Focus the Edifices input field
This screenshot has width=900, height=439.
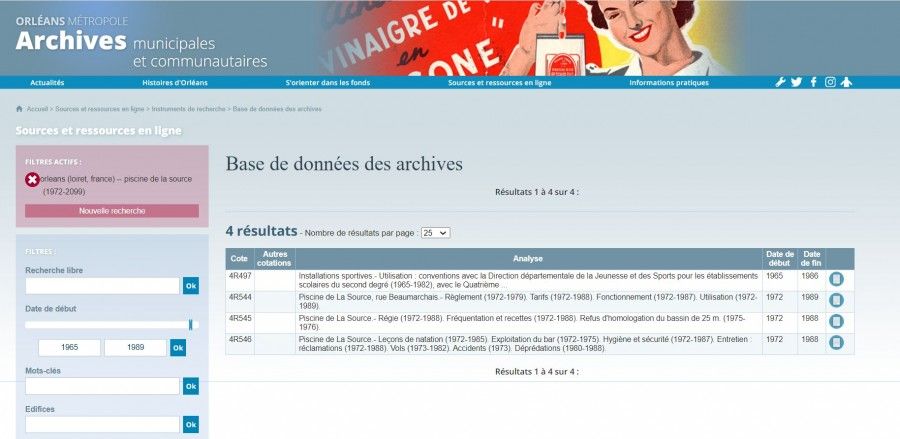103,425
